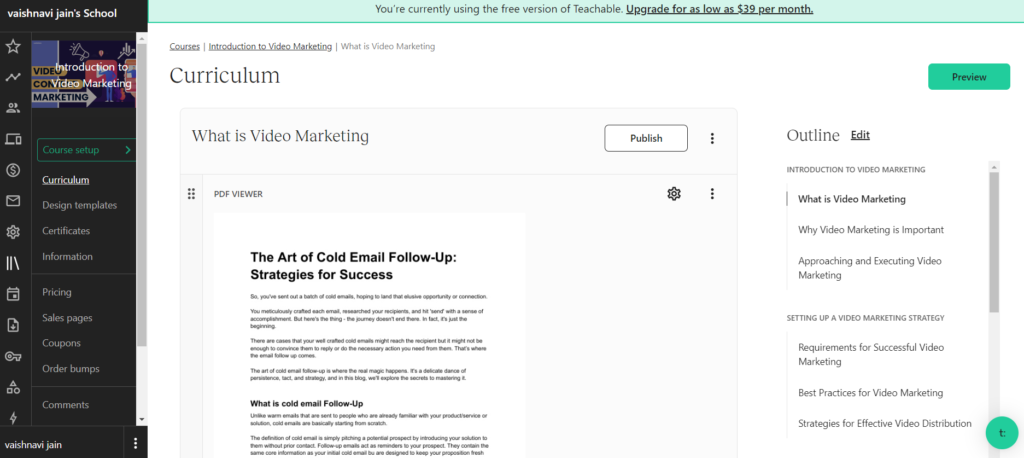The image size is (1024, 458).
Task: Click the Publish button
Action: point(646,138)
